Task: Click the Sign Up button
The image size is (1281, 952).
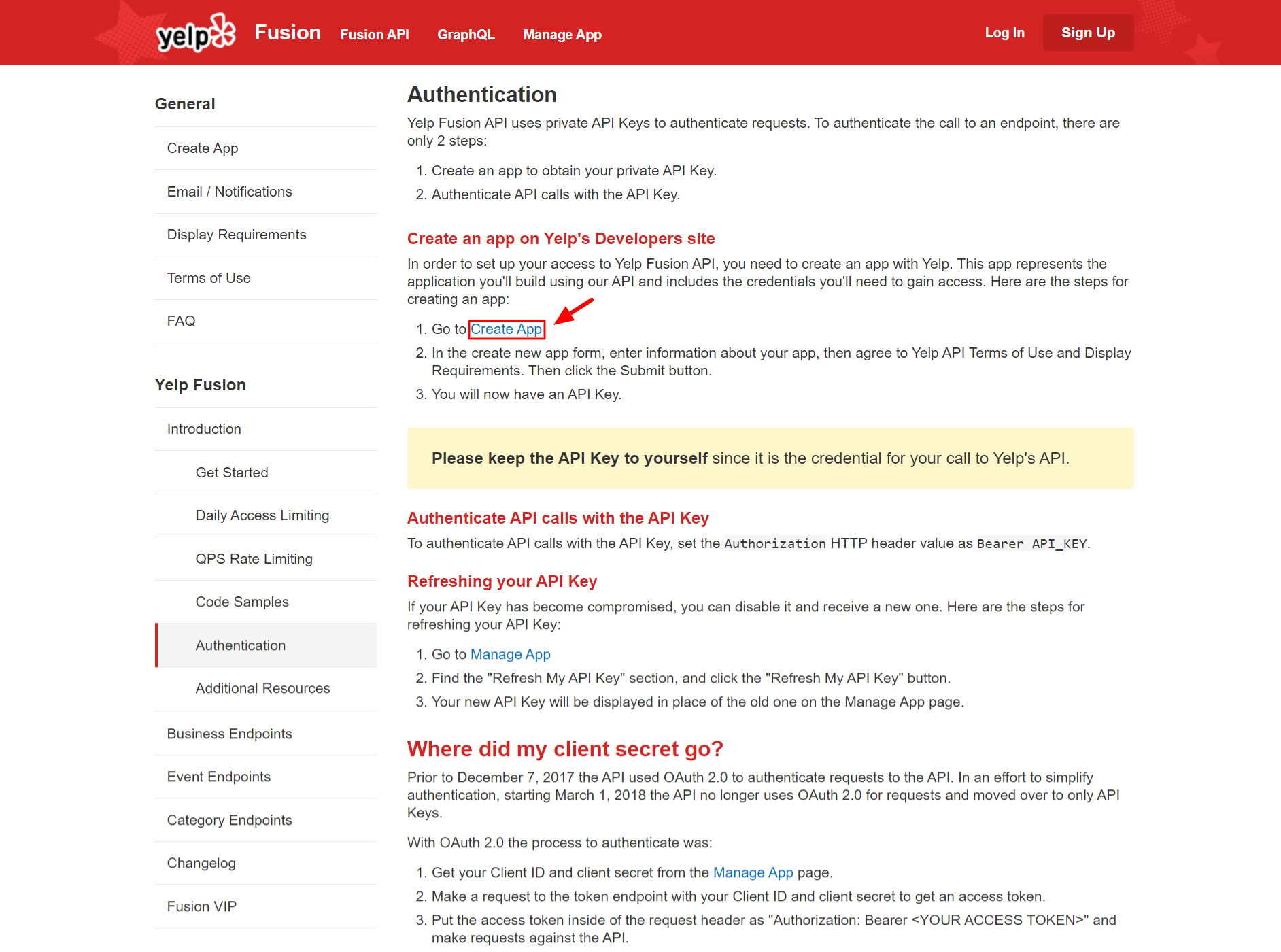Action: click(1088, 33)
